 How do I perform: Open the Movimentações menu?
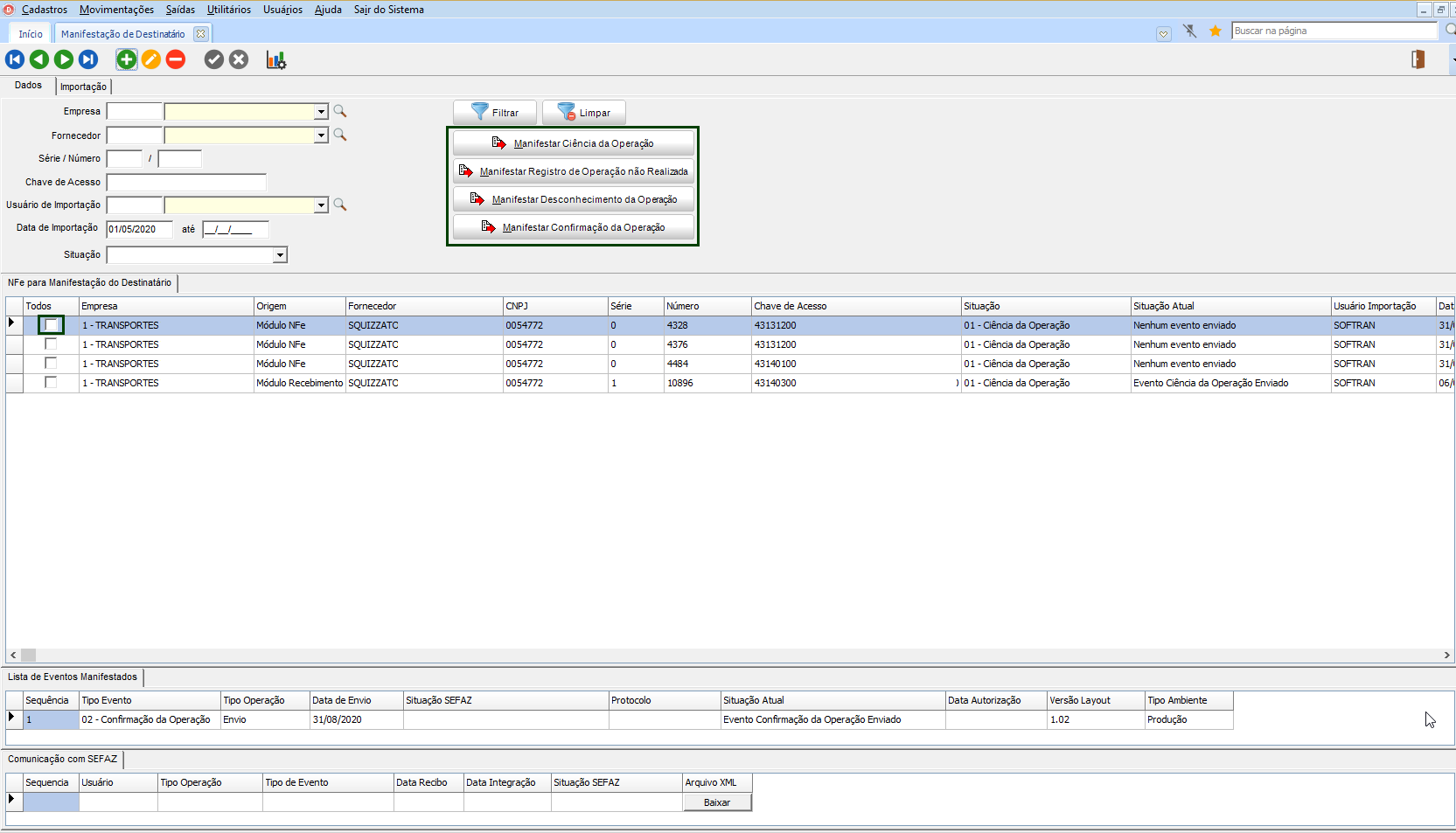[x=116, y=10]
